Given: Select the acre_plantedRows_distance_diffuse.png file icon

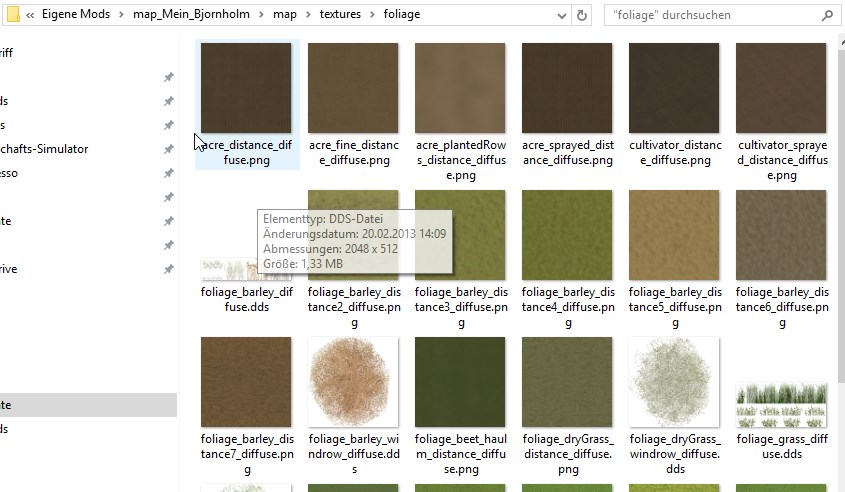Looking at the screenshot, I should click(x=460, y=88).
